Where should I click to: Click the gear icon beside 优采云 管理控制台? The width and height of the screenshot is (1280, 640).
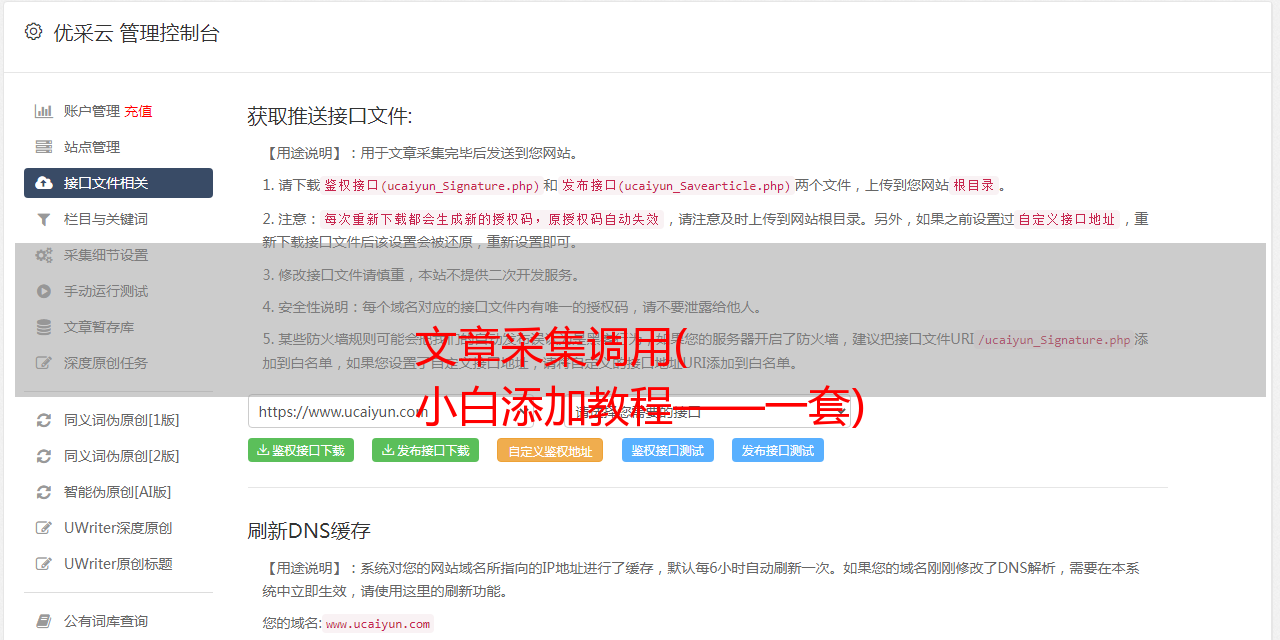pyautogui.click(x=33, y=32)
